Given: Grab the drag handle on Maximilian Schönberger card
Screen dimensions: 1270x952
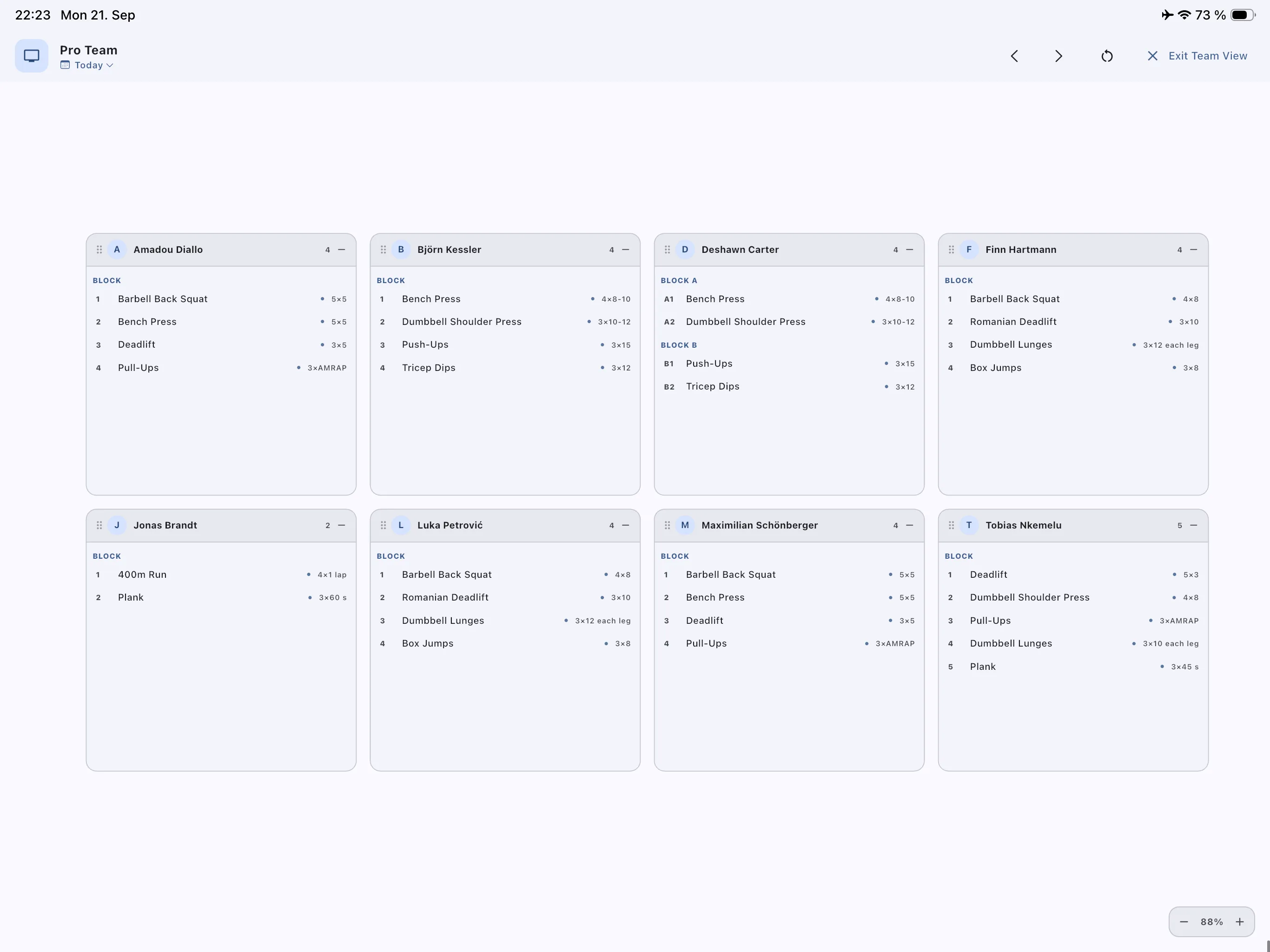Looking at the screenshot, I should point(667,525).
